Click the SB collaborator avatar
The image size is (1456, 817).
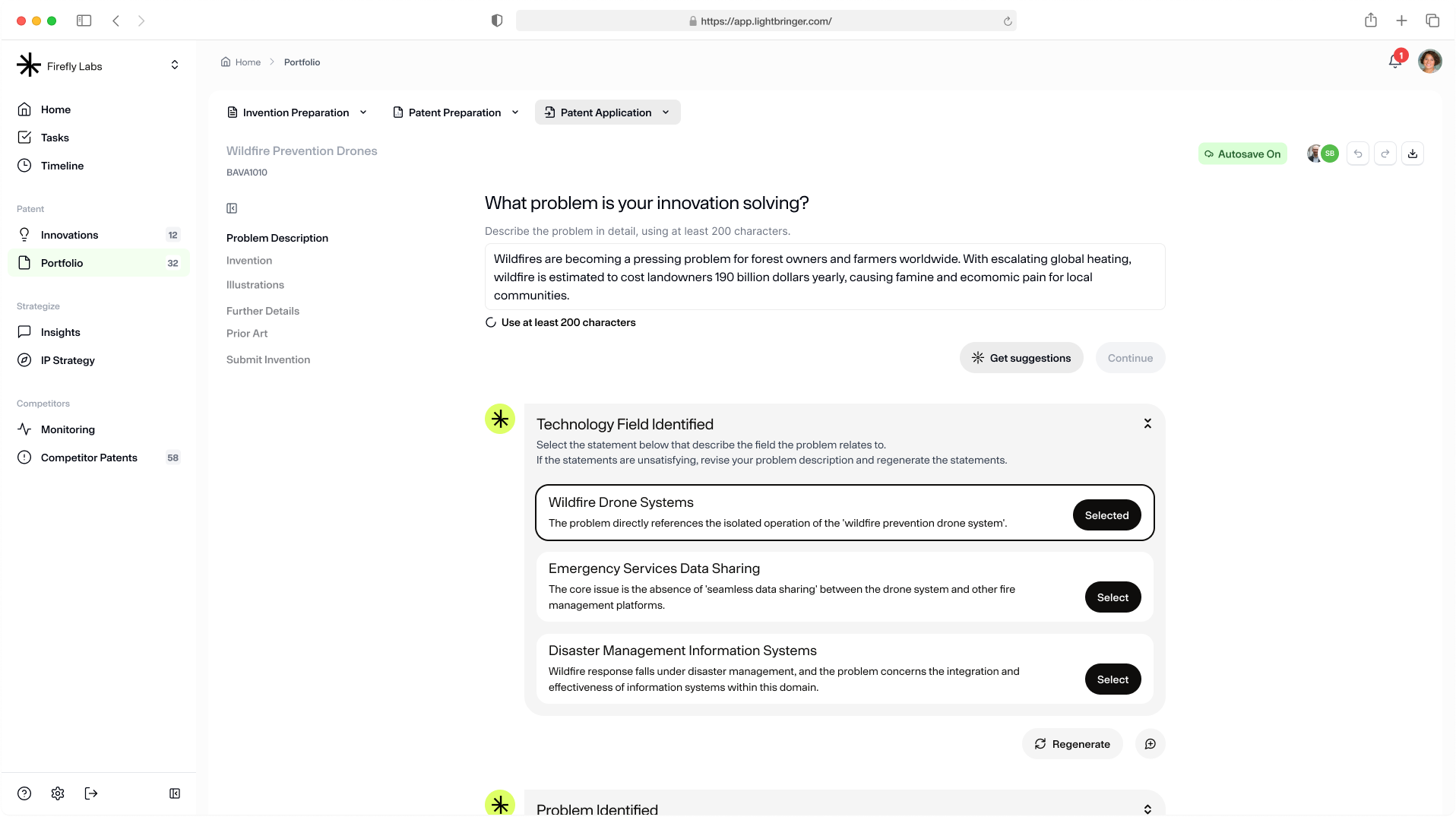click(x=1330, y=154)
